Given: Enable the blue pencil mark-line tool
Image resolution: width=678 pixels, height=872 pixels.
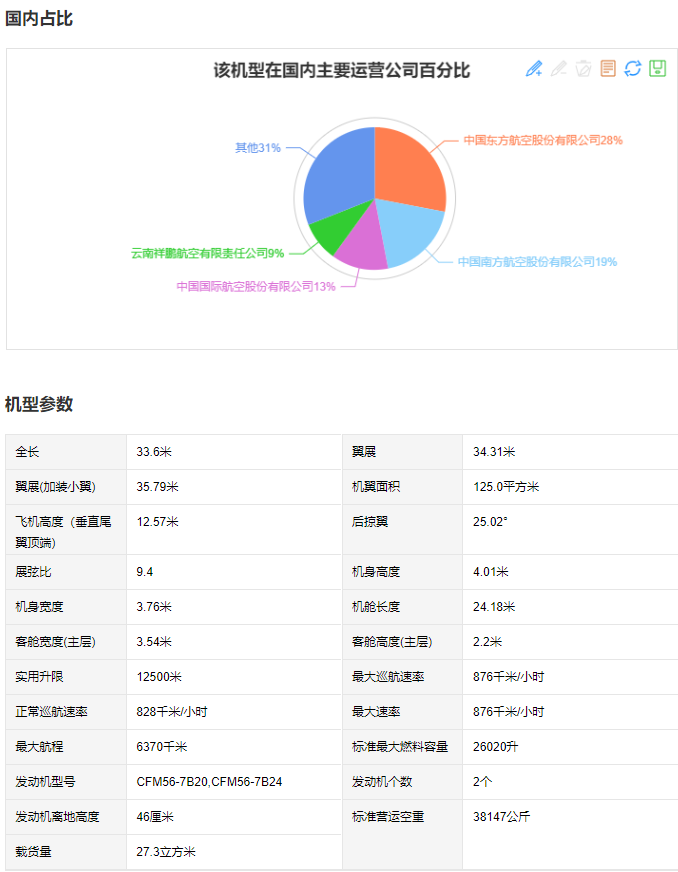Looking at the screenshot, I should [534, 68].
